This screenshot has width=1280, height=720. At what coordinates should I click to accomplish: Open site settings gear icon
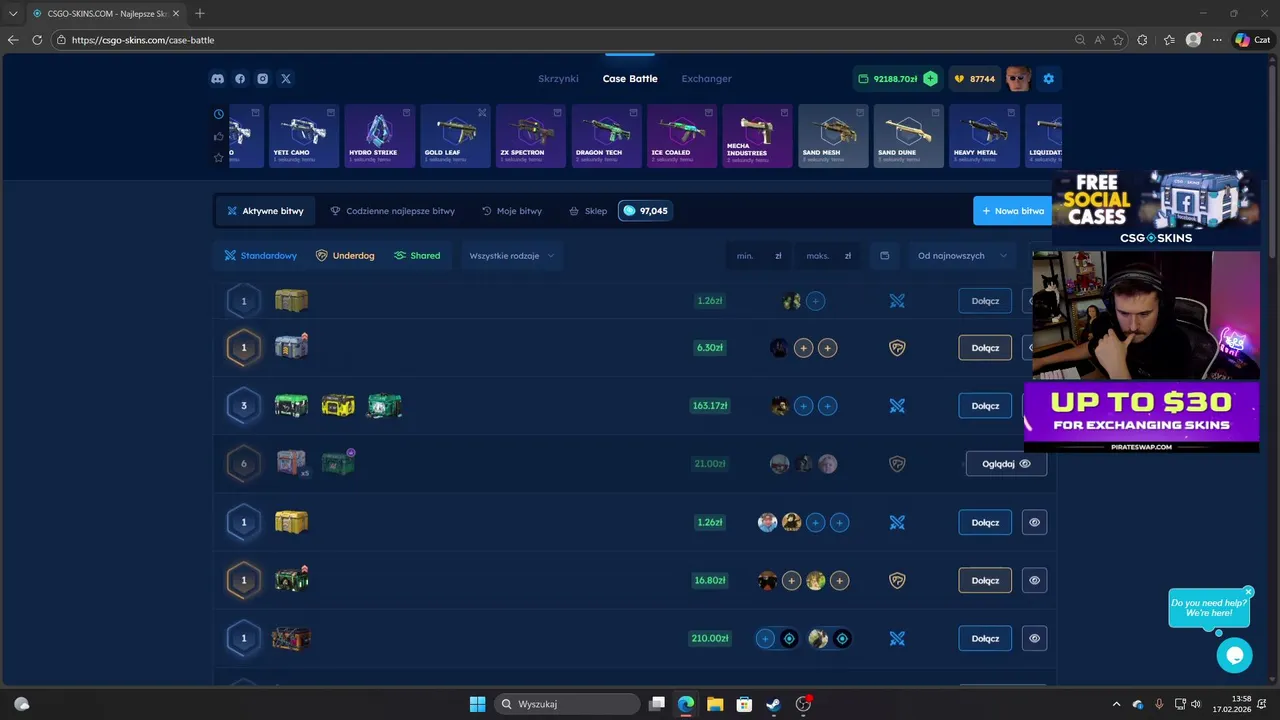[1048, 79]
